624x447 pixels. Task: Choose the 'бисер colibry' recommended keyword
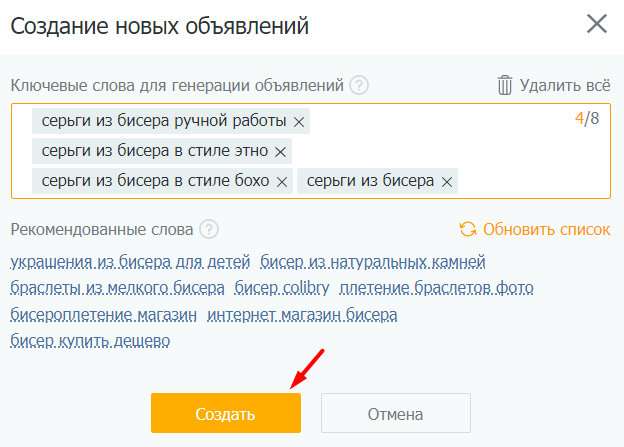point(281,289)
